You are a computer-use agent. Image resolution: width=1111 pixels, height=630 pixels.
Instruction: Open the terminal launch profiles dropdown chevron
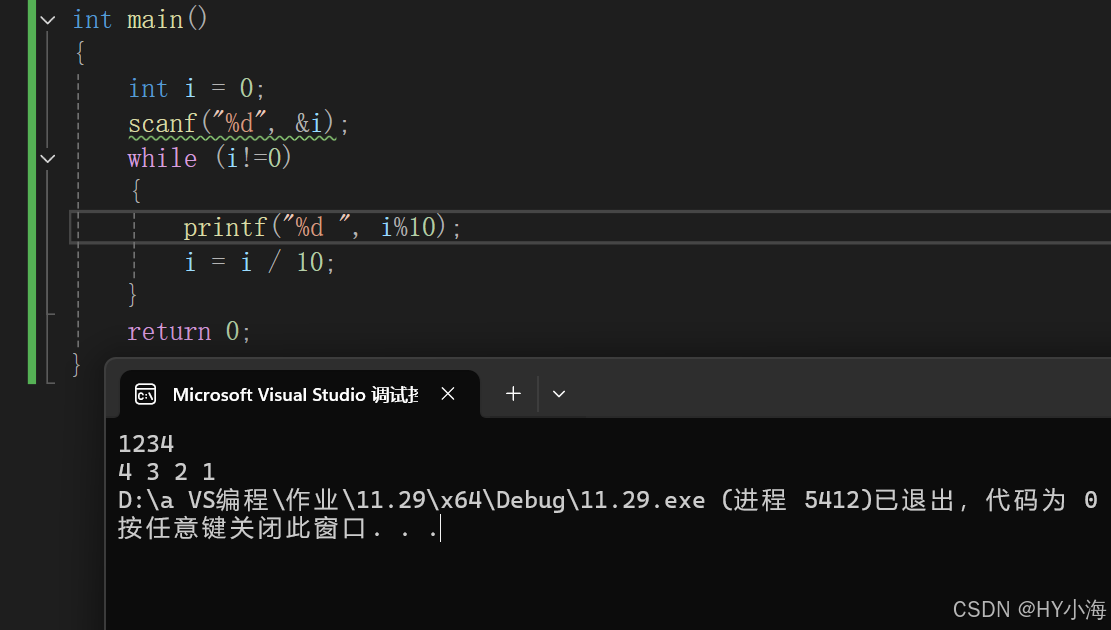(558, 393)
